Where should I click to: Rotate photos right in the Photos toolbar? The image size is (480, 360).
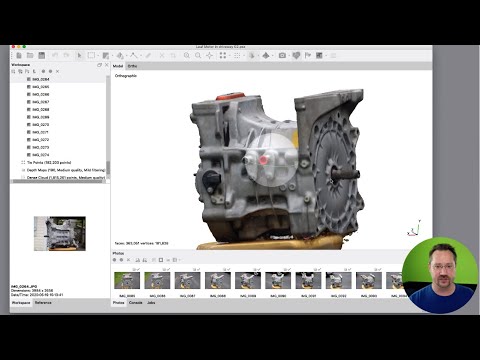tap(144, 260)
